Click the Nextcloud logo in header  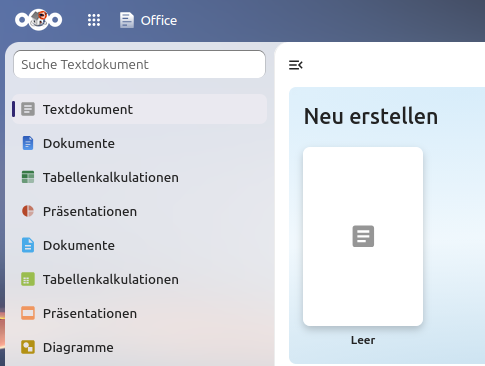click(x=38, y=20)
